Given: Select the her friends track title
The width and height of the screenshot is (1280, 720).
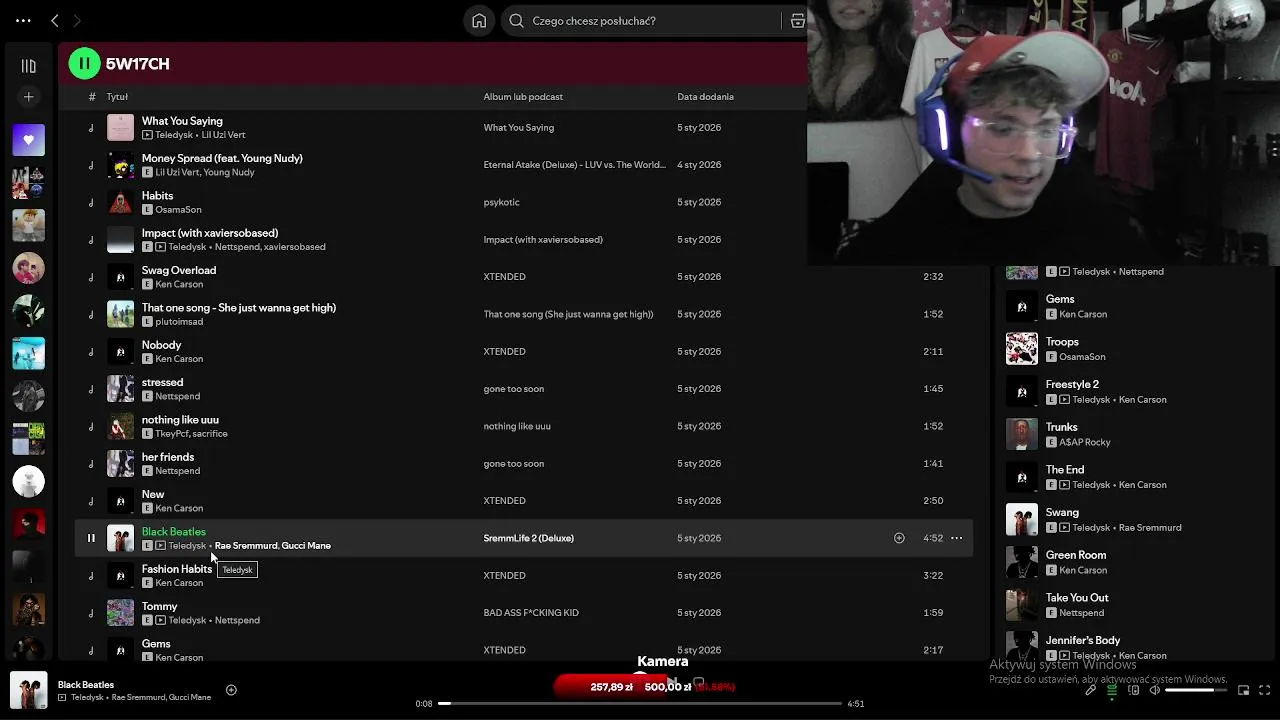Looking at the screenshot, I should (168, 457).
